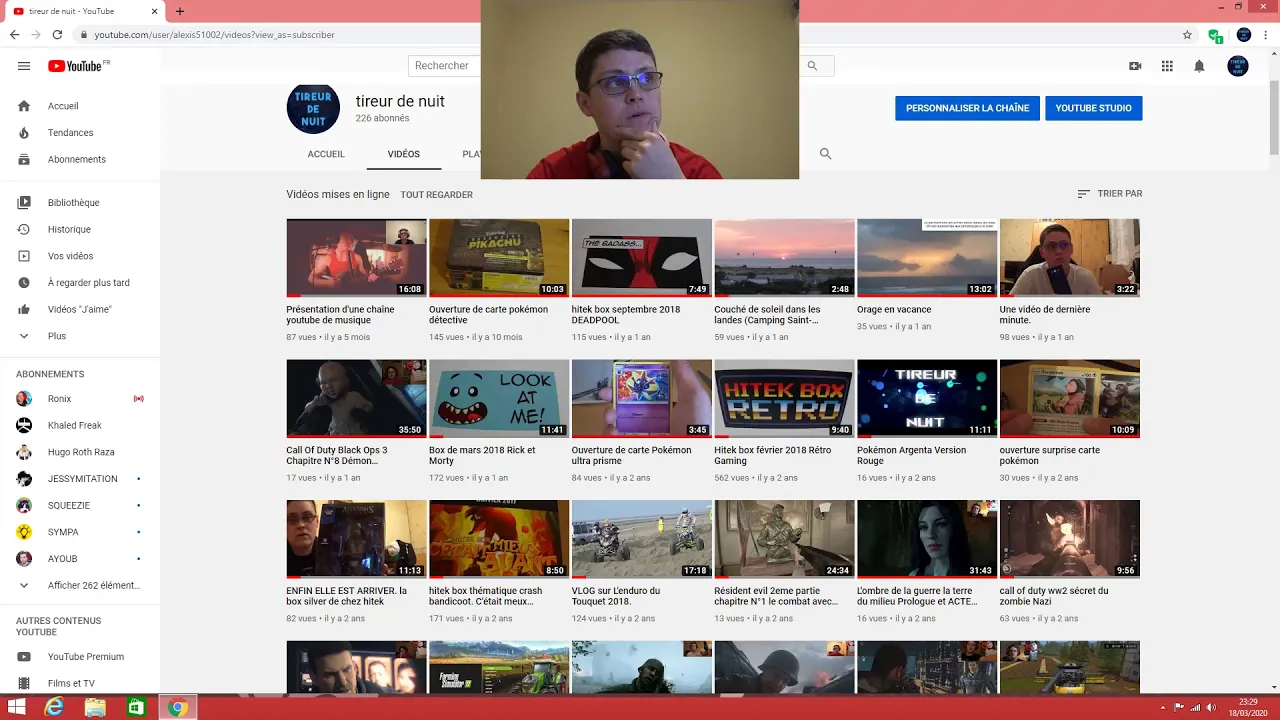Screen dimensions: 1280x720
Task: Open the notifications bell
Action: [1199, 66]
